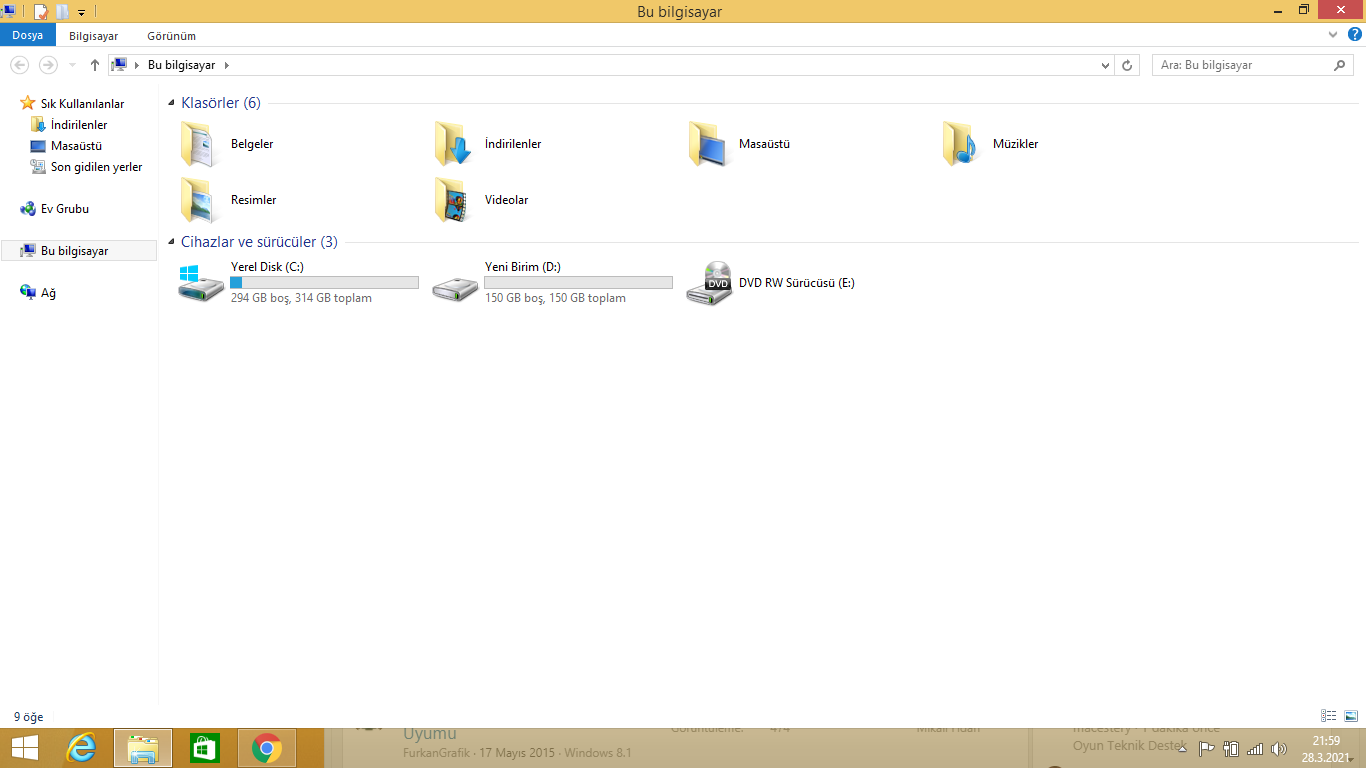Expand the ribbon with the chevron near Help
This screenshot has width=1366, height=768.
click(1333, 35)
